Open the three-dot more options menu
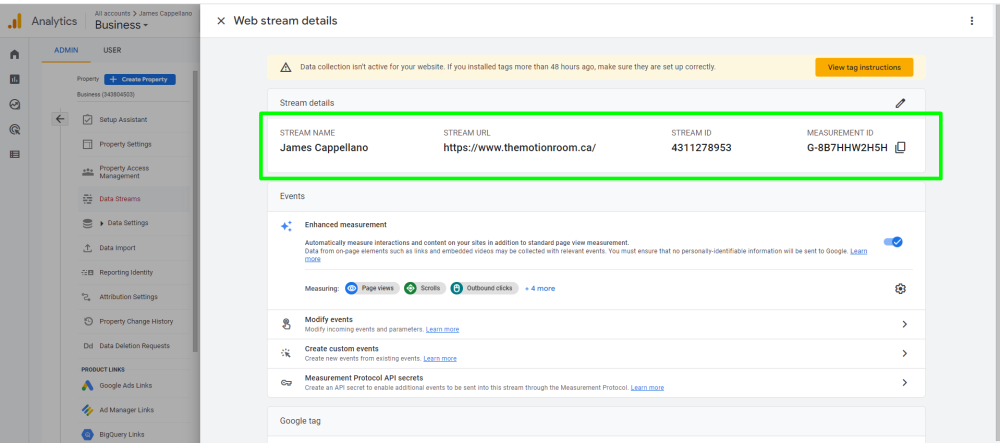Screen dimensions: 1000x443 pyautogui.click(x=971, y=21)
